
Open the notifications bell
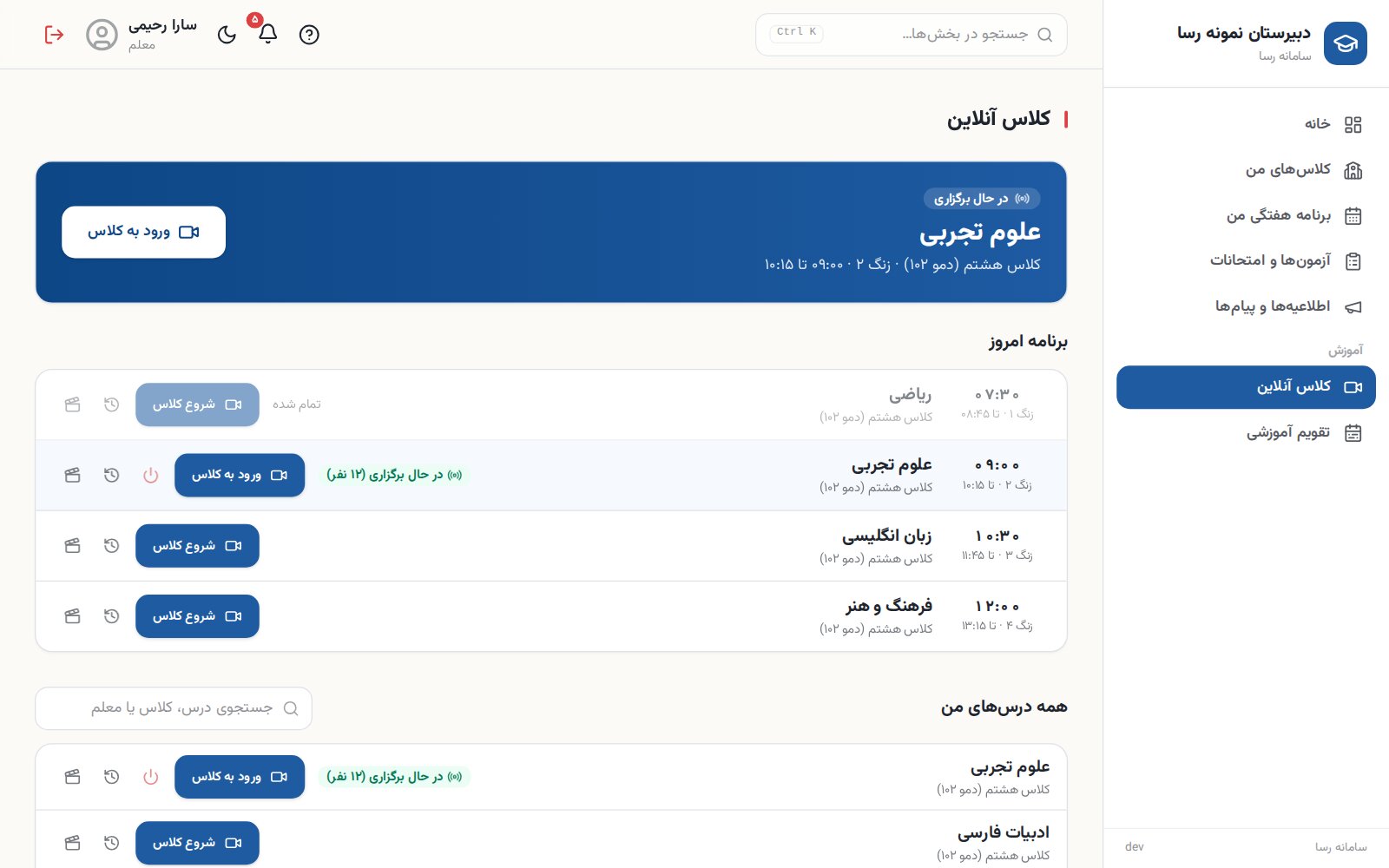(x=267, y=34)
